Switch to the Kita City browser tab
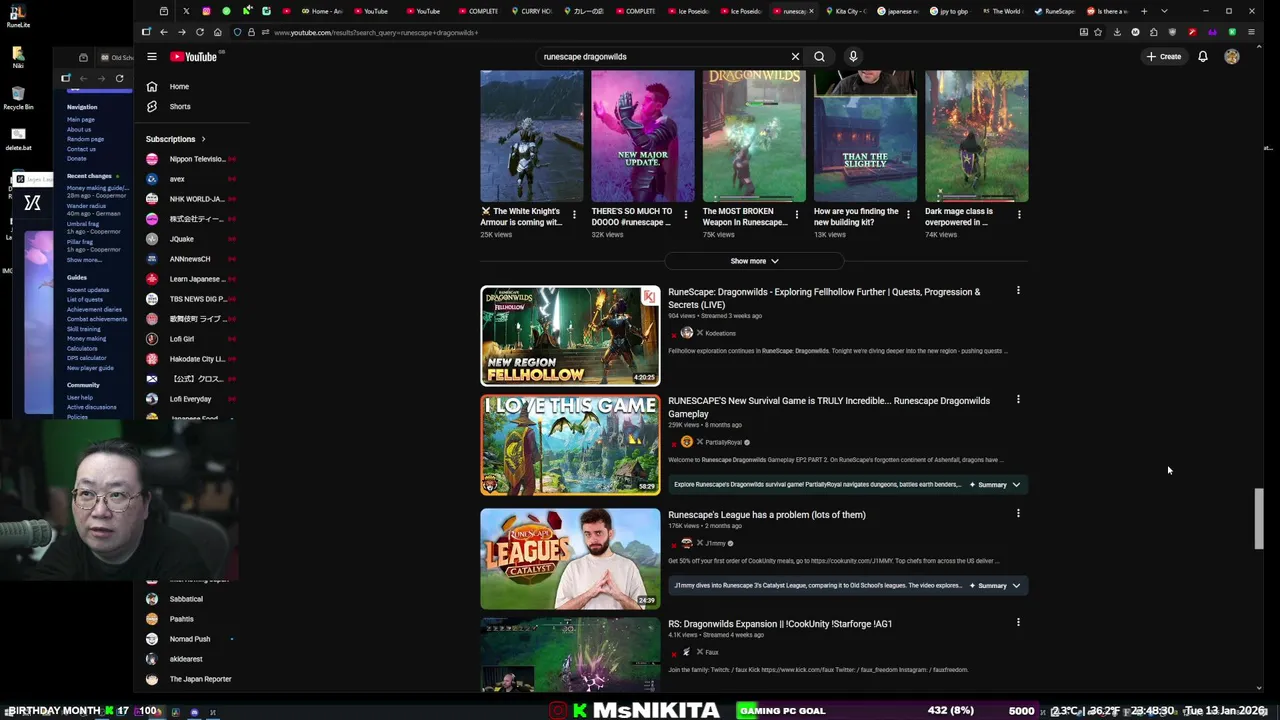Viewport: 1280px width, 720px height. 846,11
